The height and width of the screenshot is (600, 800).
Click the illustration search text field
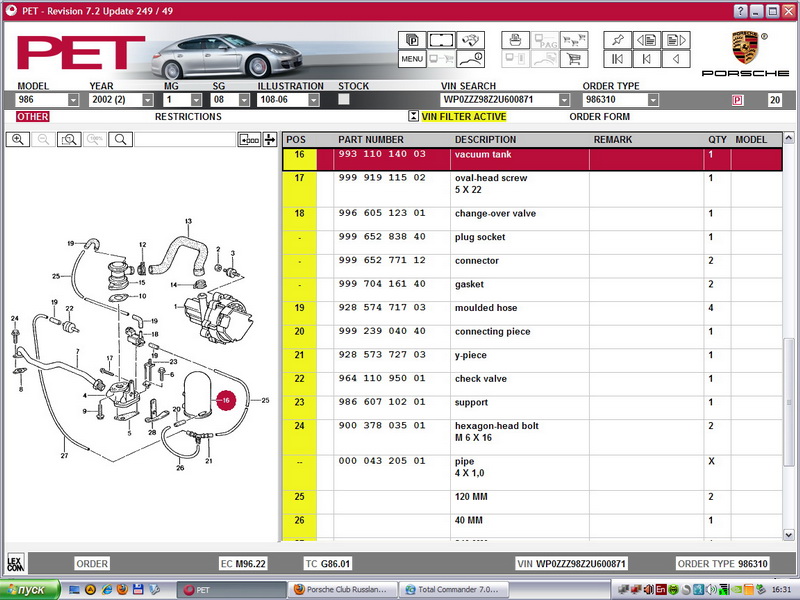pyautogui.click(x=185, y=139)
